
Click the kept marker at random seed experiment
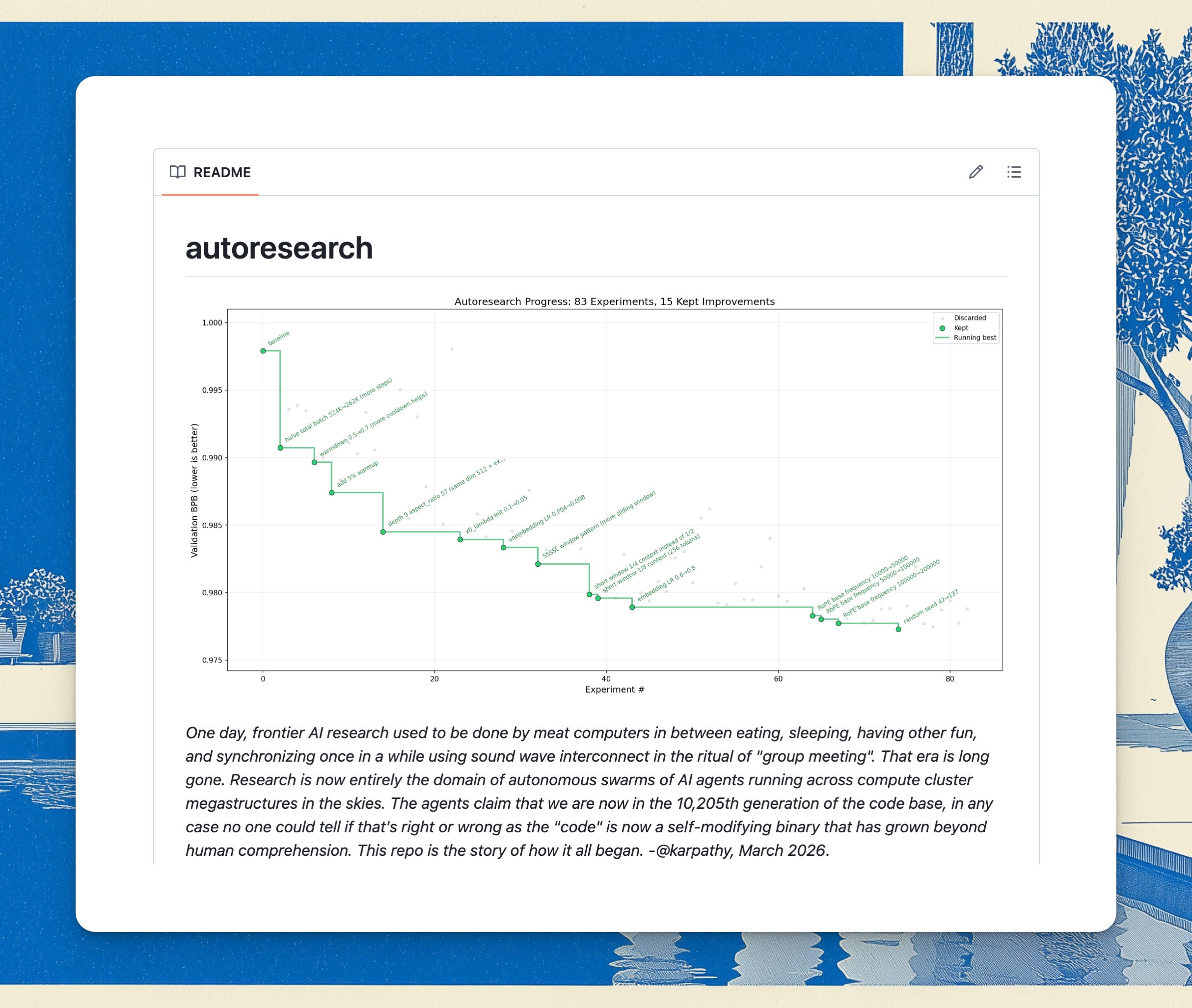pos(899,629)
